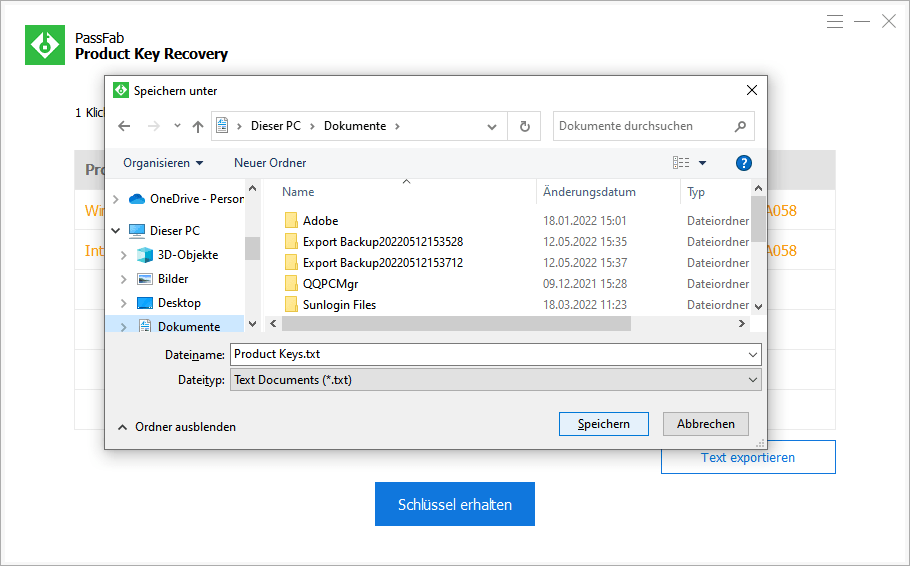910x566 pixels.
Task: Click the Abbrechen button
Action: 706,424
